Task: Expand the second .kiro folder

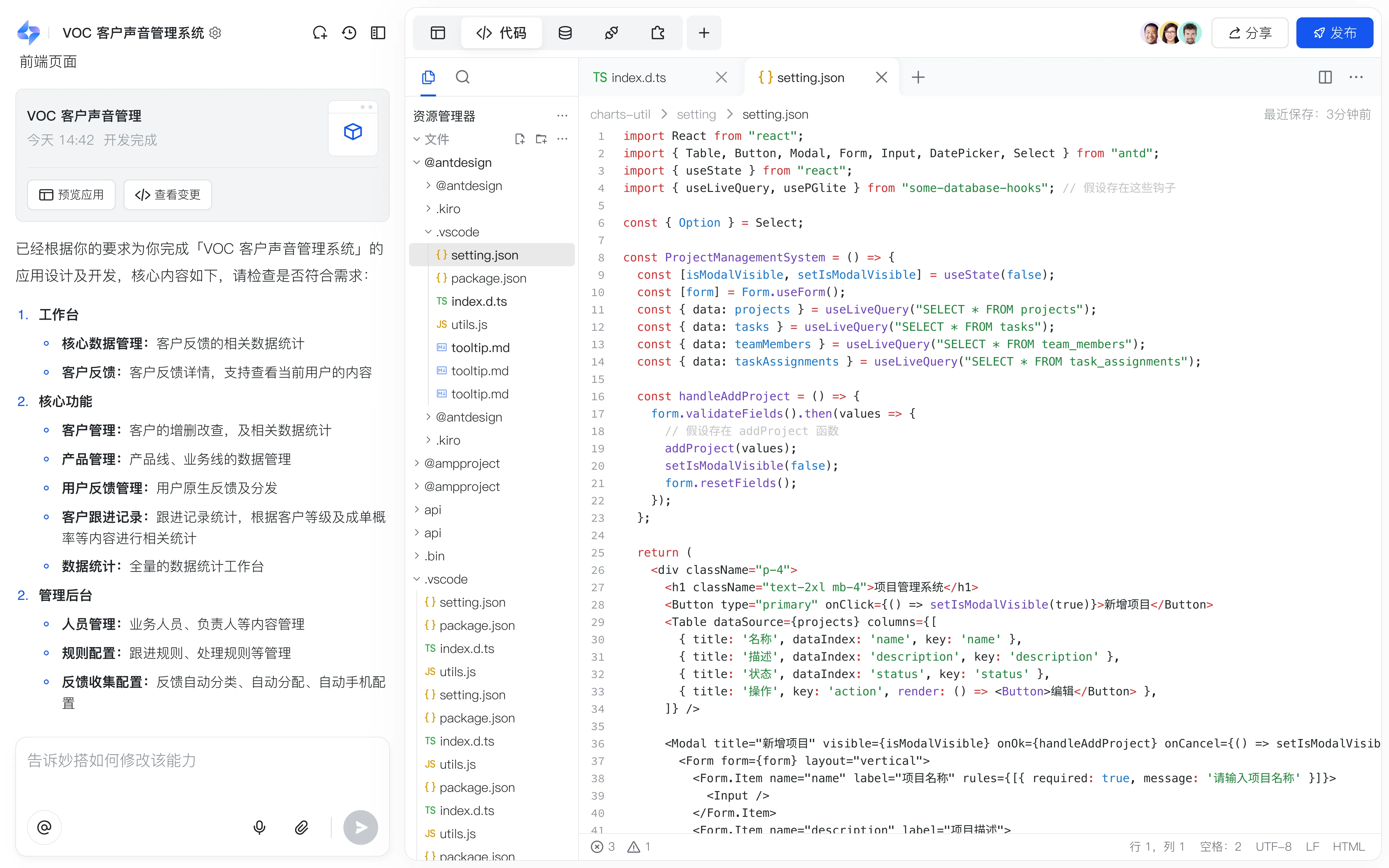Action: pos(428,440)
